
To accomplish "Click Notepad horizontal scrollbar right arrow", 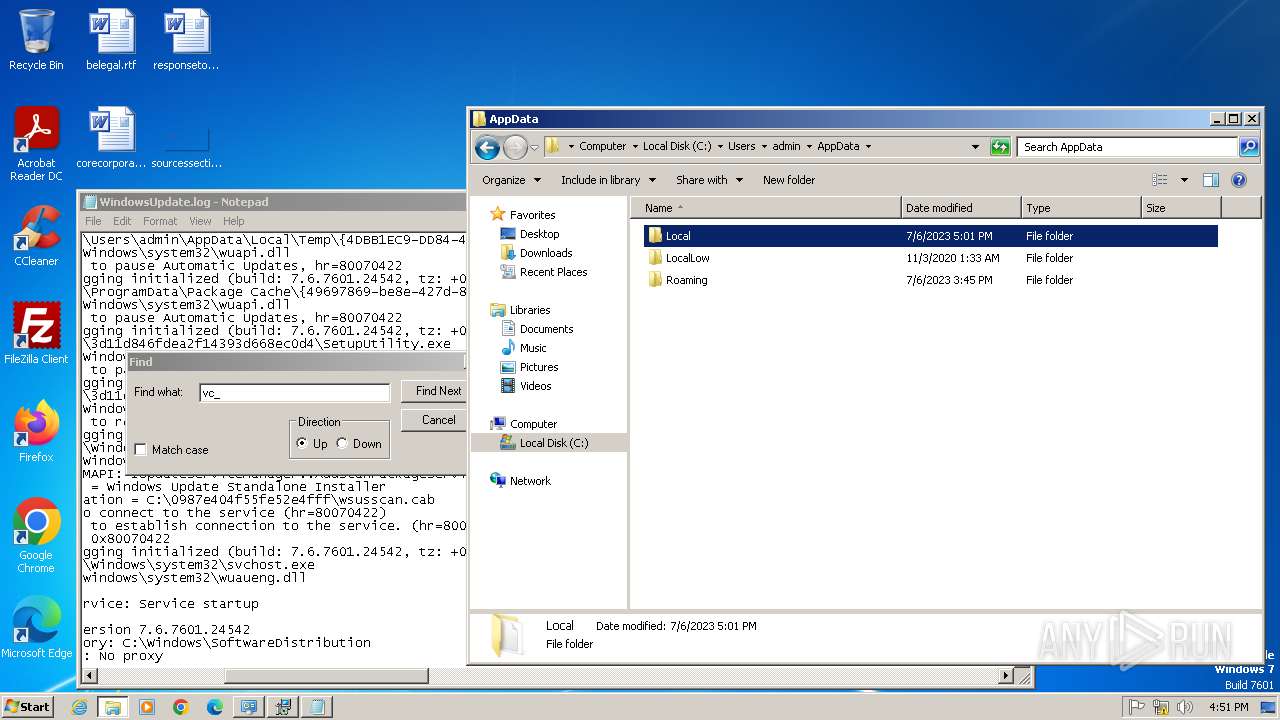I will pos(1007,676).
